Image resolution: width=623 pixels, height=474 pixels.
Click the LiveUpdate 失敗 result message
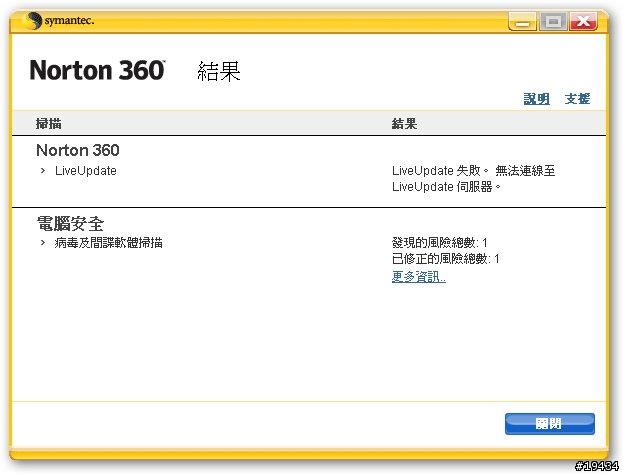pos(473,178)
